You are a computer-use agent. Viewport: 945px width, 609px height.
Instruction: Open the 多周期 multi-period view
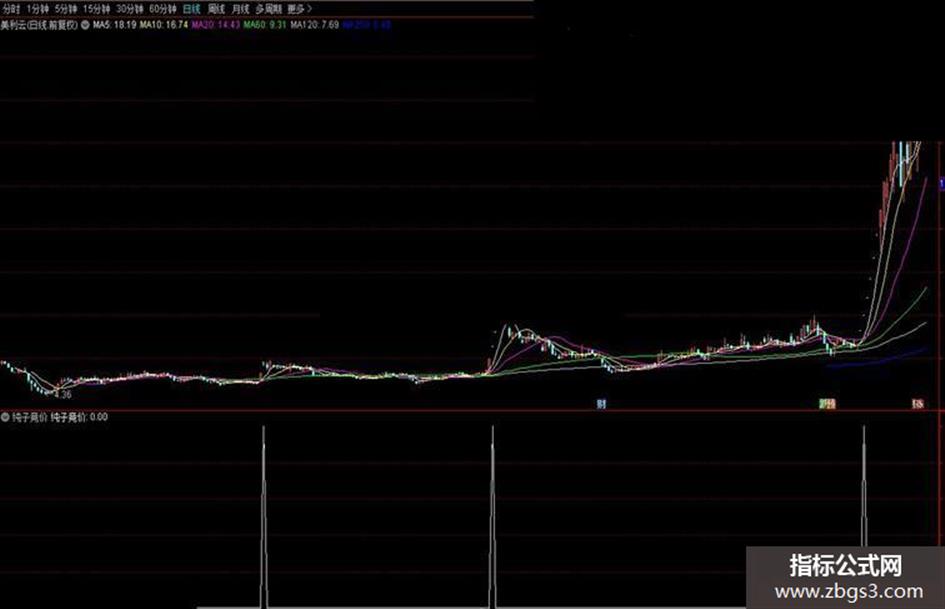point(268,9)
